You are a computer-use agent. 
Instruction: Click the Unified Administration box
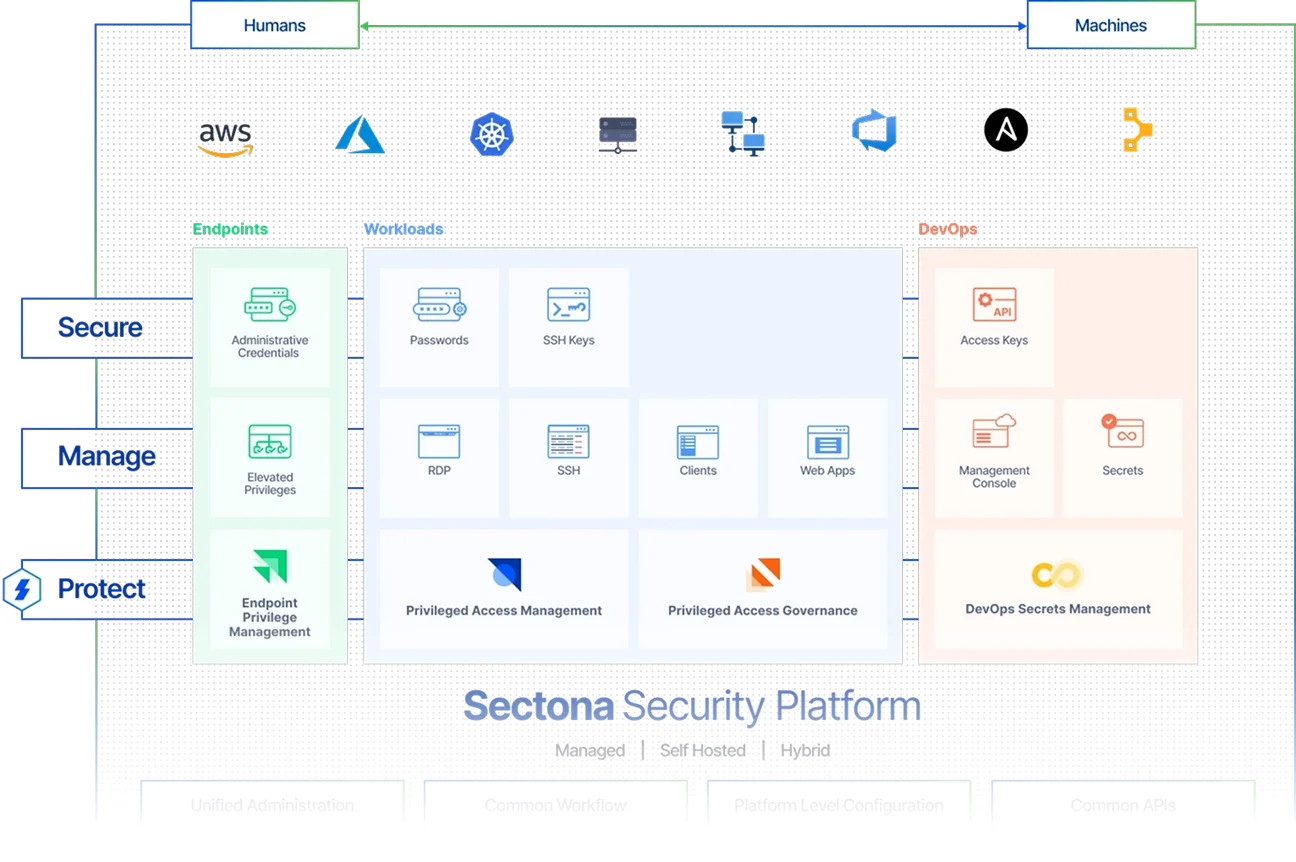pos(272,802)
